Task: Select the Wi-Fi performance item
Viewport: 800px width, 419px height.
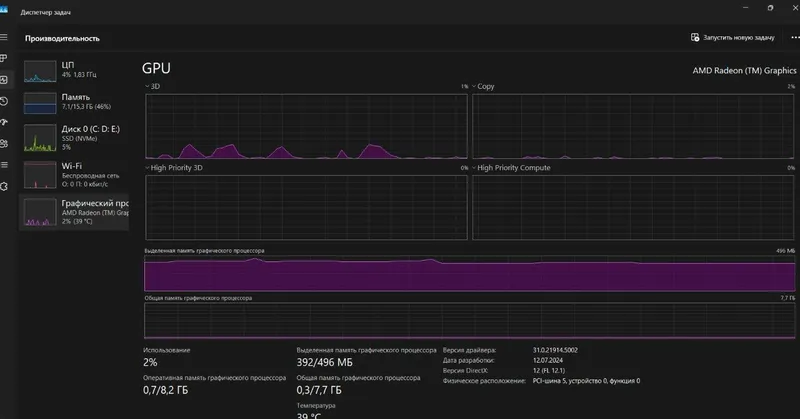Action: pos(74,175)
